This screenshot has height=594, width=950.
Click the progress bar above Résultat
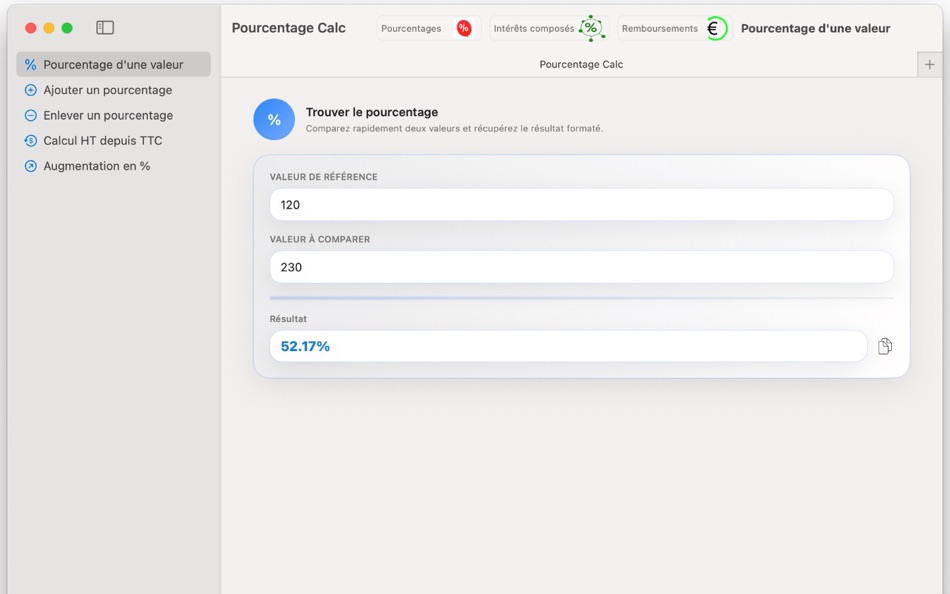pyautogui.click(x=580, y=298)
